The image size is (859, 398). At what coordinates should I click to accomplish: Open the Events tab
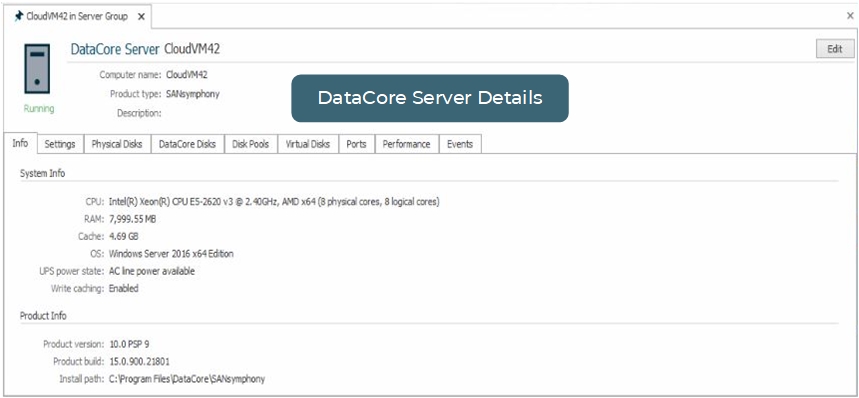pyautogui.click(x=460, y=144)
